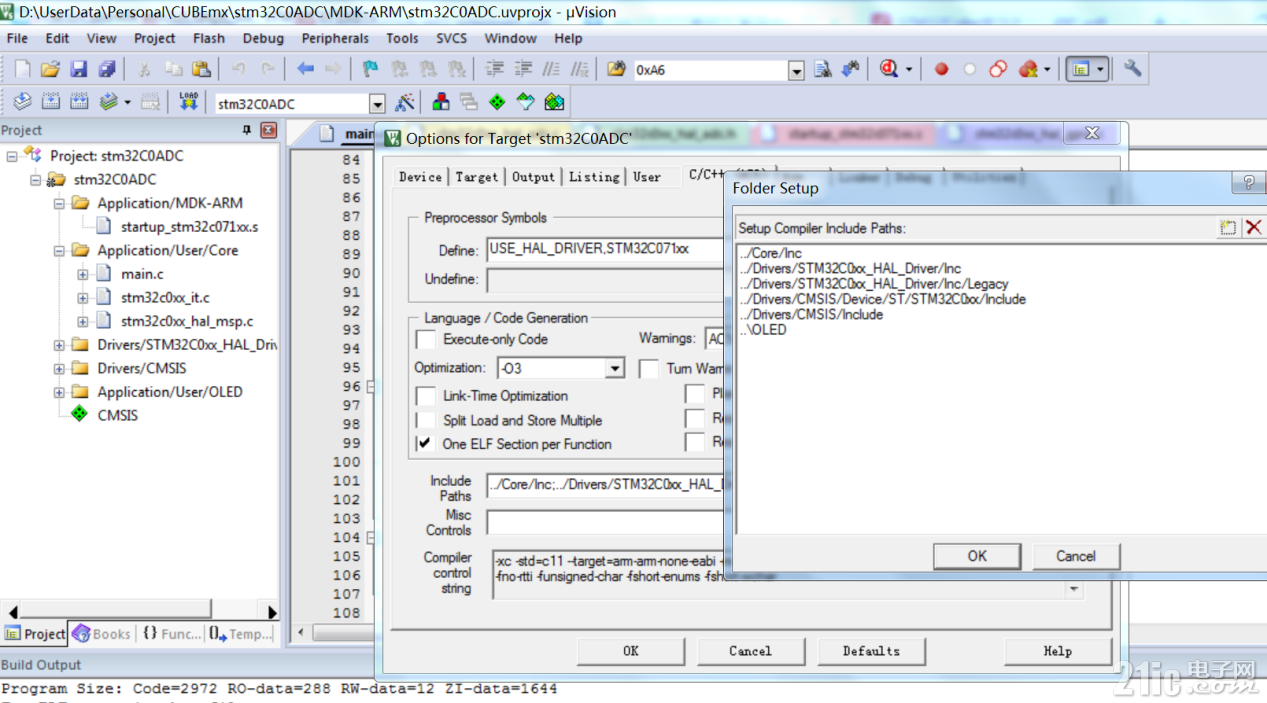Image resolution: width=1267 pixels, height=703 pixels.
Task: Open the Configuration wrench icon
Action: point(1132,69)
